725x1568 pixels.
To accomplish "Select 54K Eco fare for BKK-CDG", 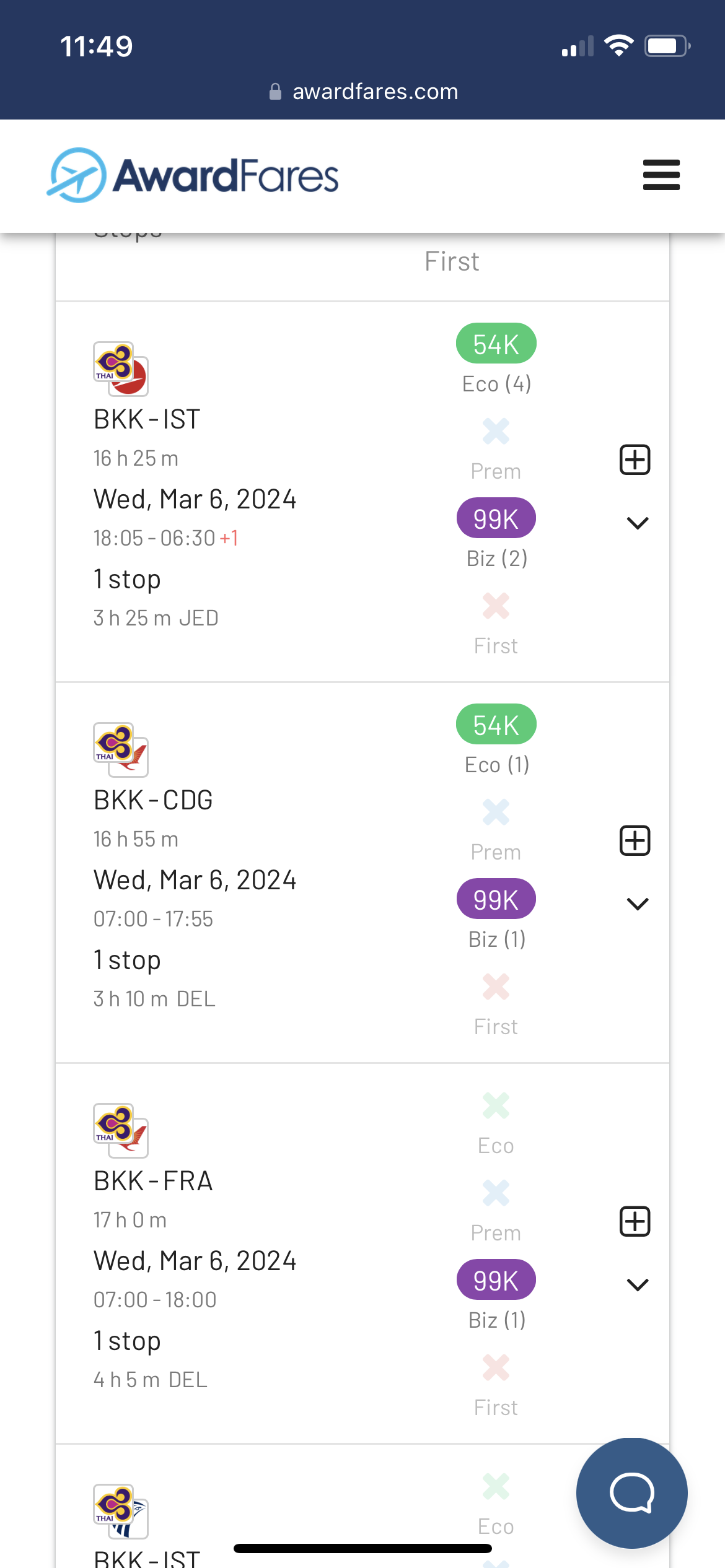I will 496,725.
